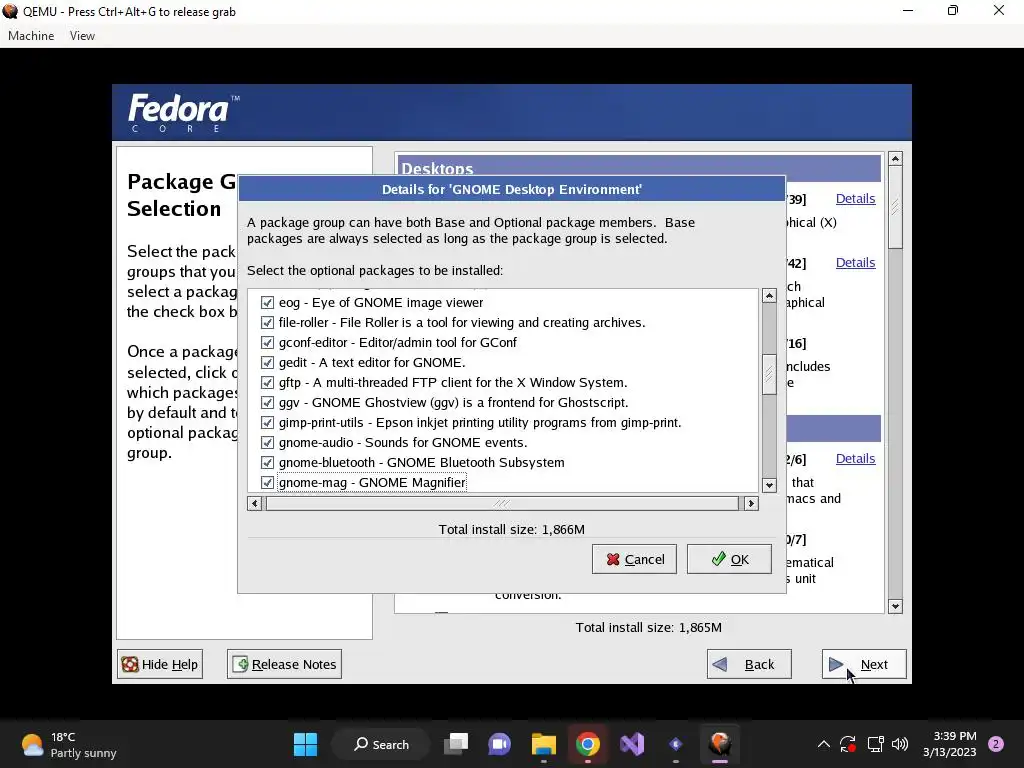Click the Cancel button in details dialog

pos(634,559)
